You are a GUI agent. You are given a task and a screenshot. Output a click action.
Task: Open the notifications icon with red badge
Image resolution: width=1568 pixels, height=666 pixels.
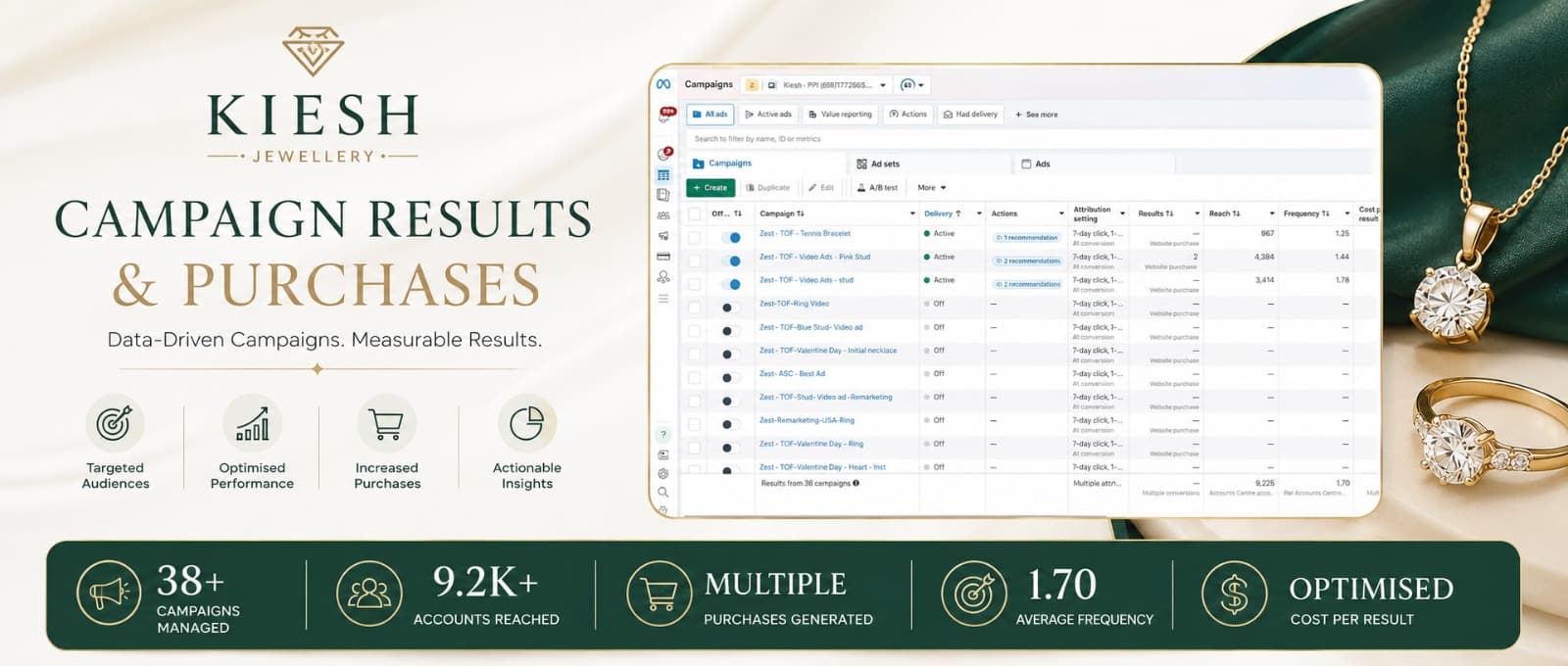[666, 115]
